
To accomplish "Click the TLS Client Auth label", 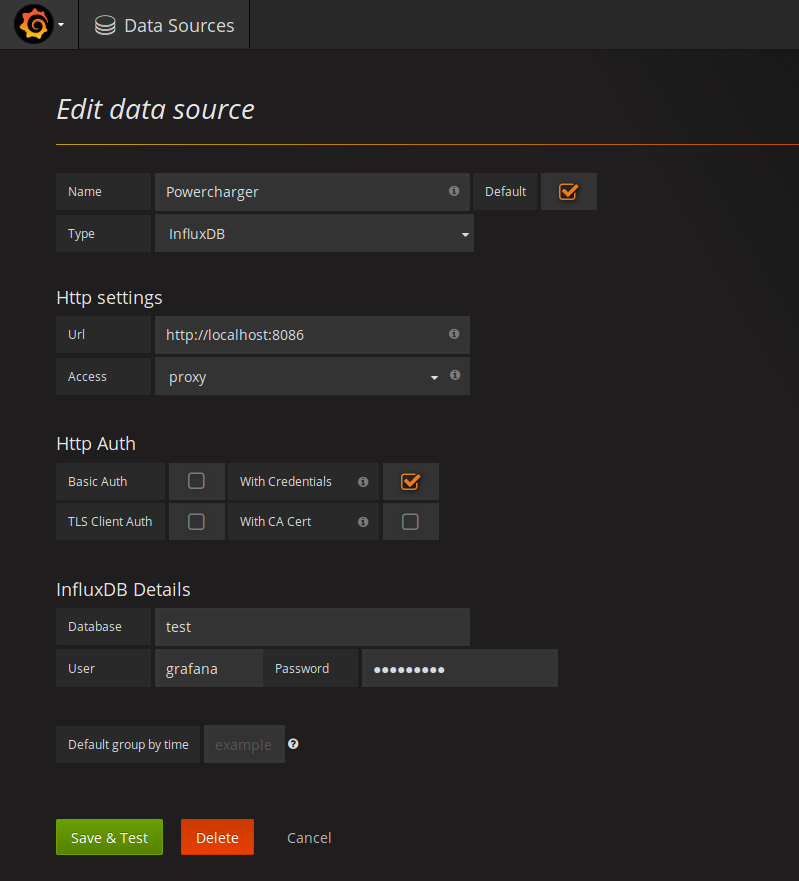I will [x=110, y=522].
